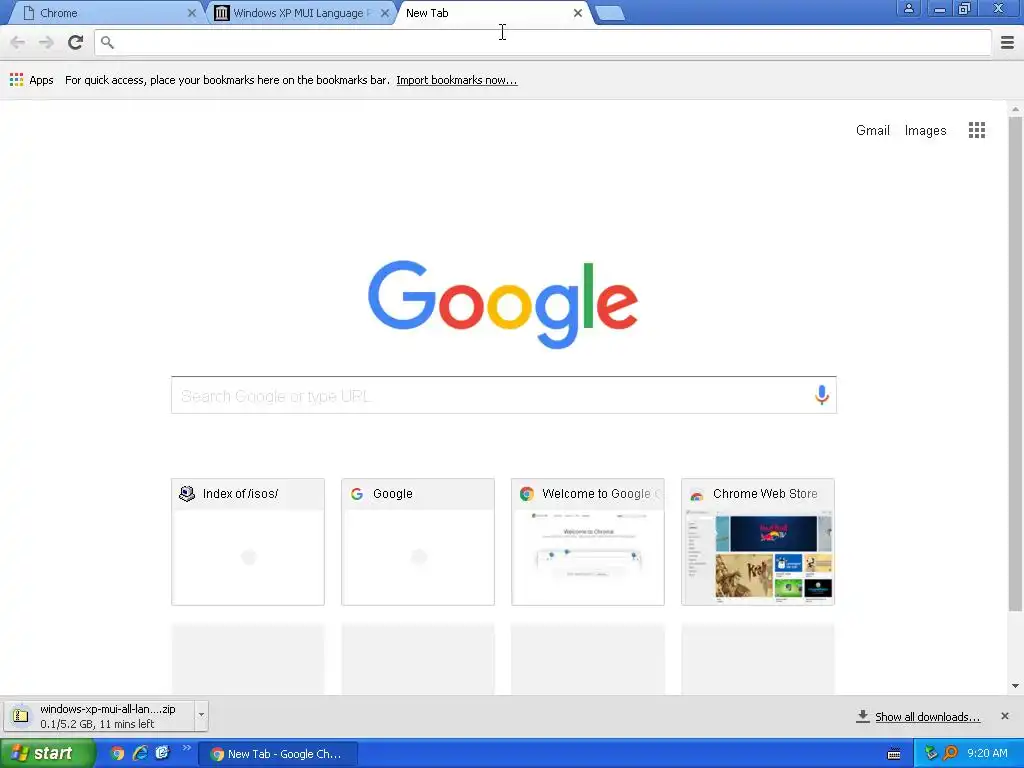Close the downloads bar

click(1004, 716)
